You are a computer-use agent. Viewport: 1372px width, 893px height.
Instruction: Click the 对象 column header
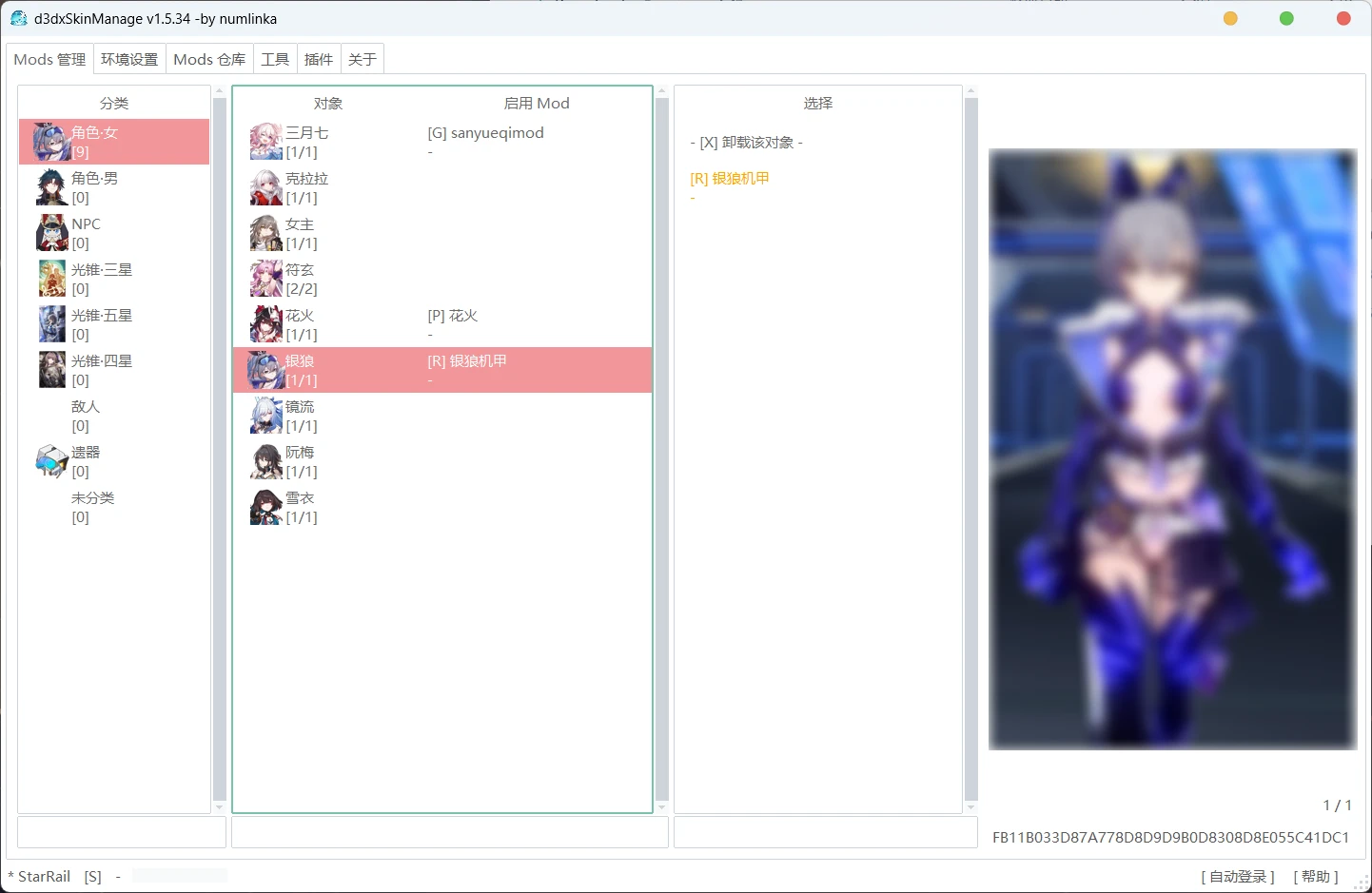(x=328, y=103)
